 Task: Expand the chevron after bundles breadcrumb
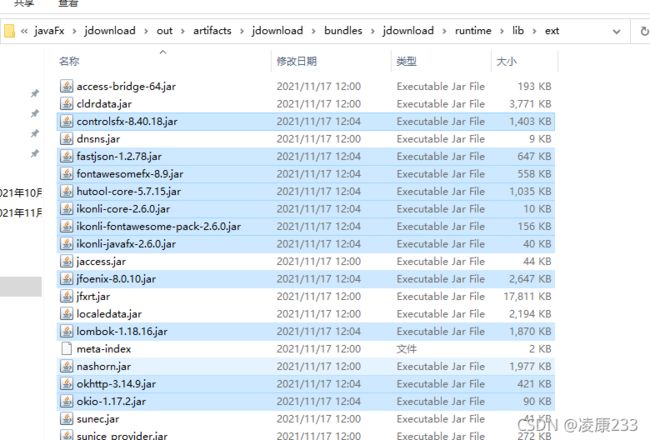coord(372,31)
